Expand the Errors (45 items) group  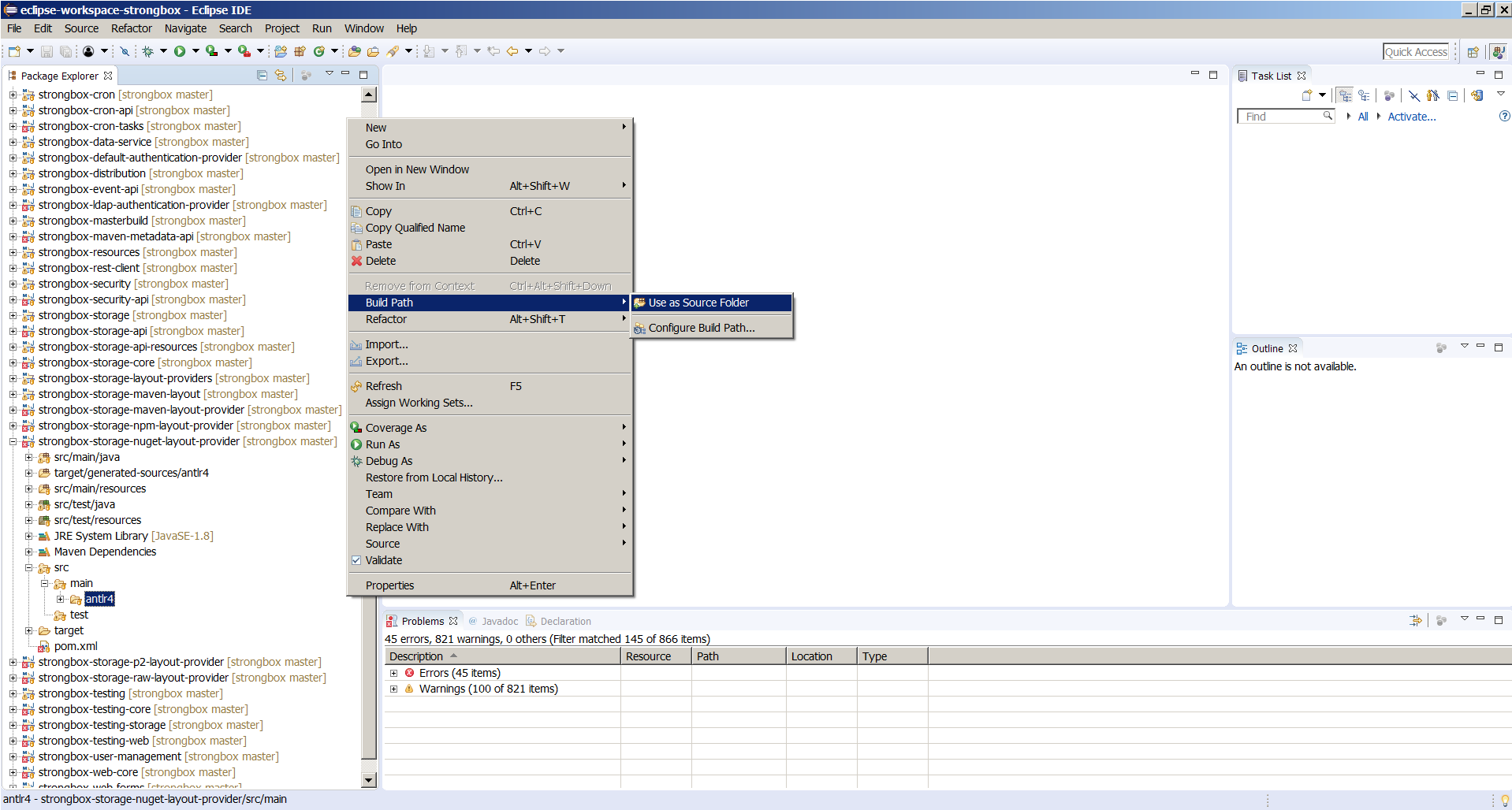[393, 673]
